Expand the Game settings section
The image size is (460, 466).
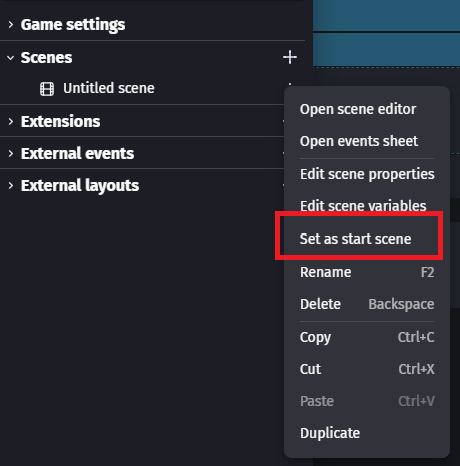11,24
